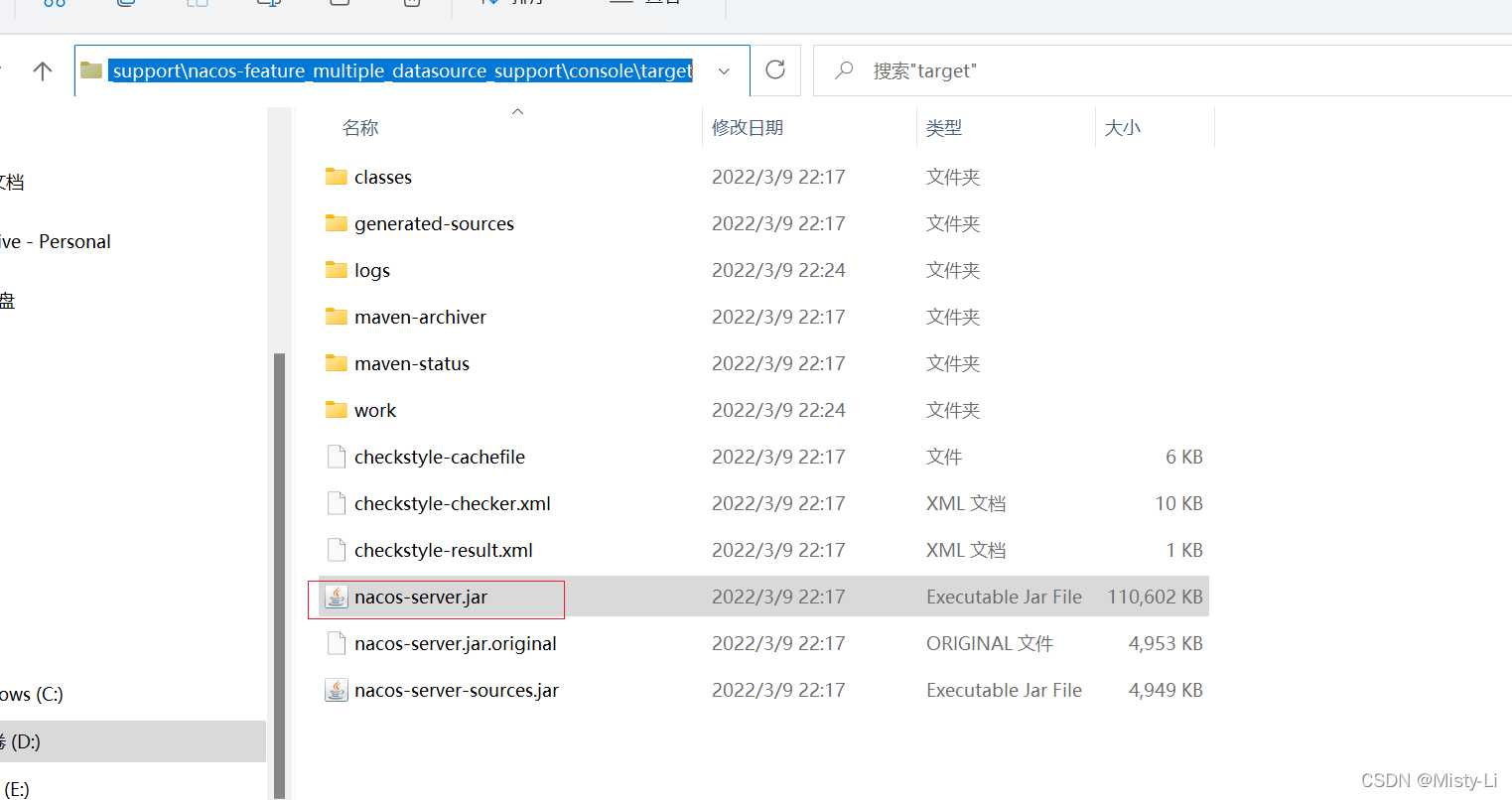
Task: Sort by the 类型 column header
Action: pos(944,127)
